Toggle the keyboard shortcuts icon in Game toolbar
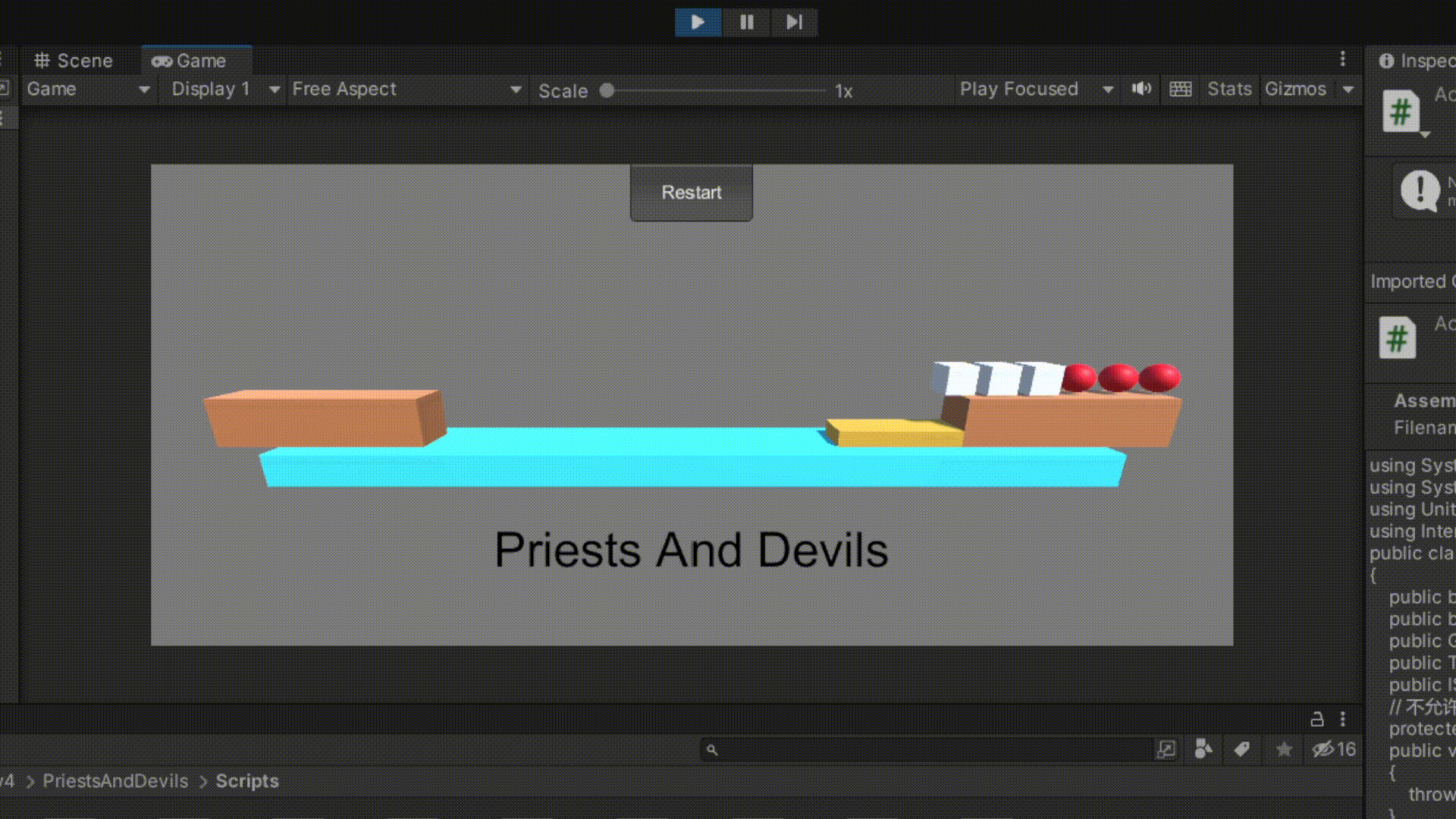Screen dimensions: 1456x819 click(x=1180, y=89)
